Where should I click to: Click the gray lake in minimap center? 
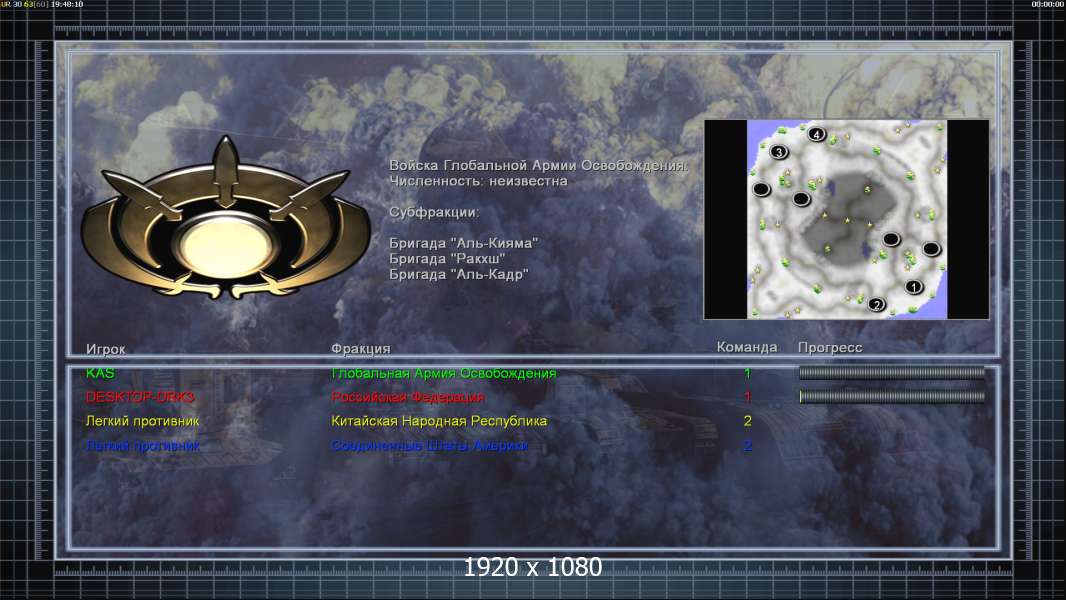848,217
